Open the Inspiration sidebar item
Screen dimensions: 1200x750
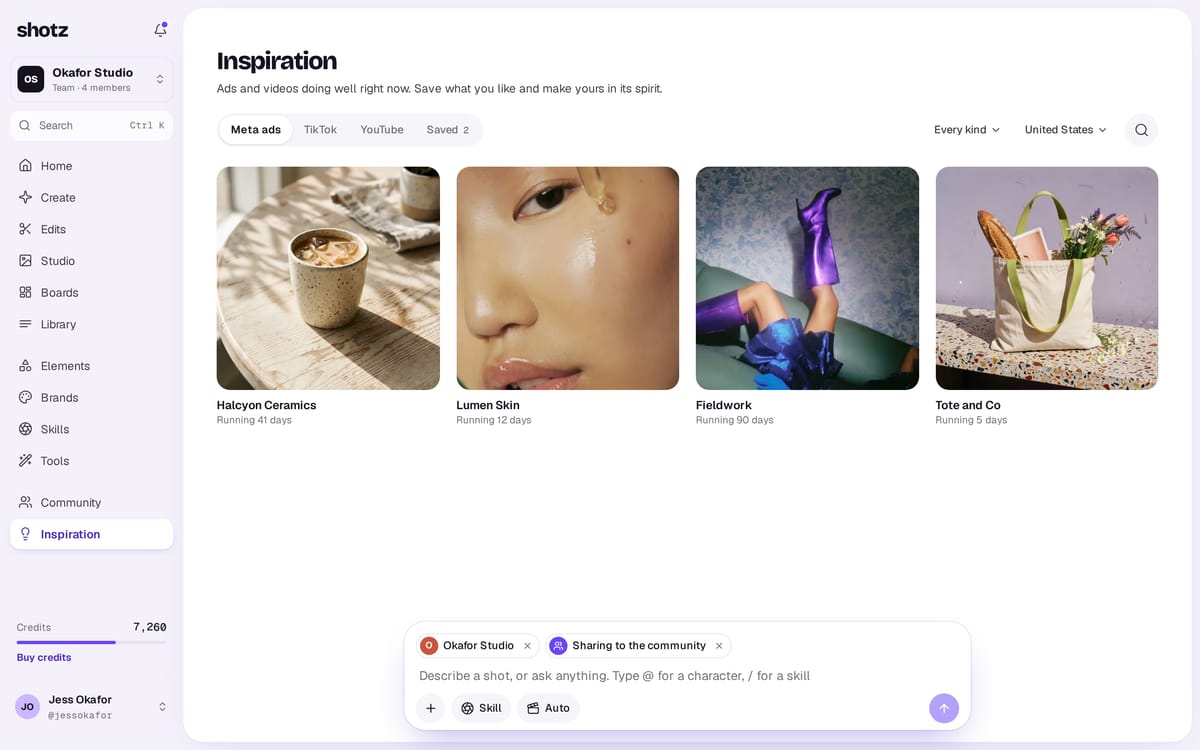click(91, 534)
